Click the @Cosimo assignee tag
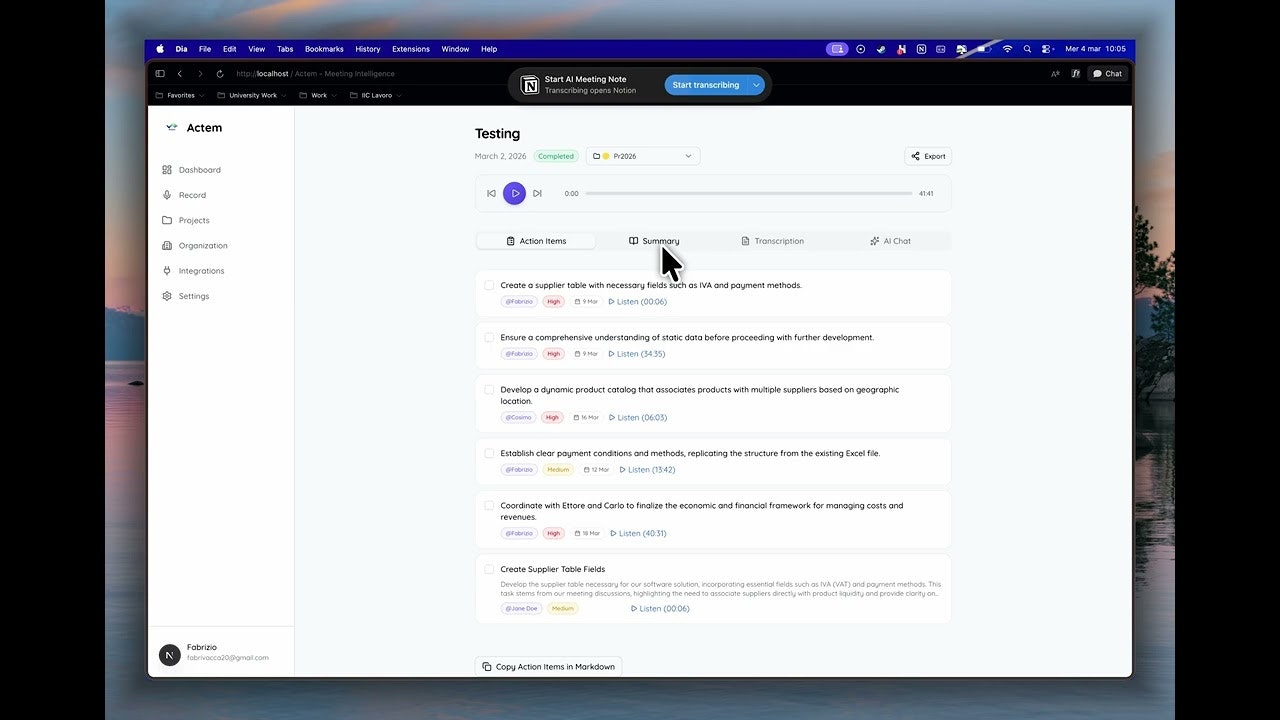The width and height of the screenshot is (1280, 720). [x=519, y=417]
